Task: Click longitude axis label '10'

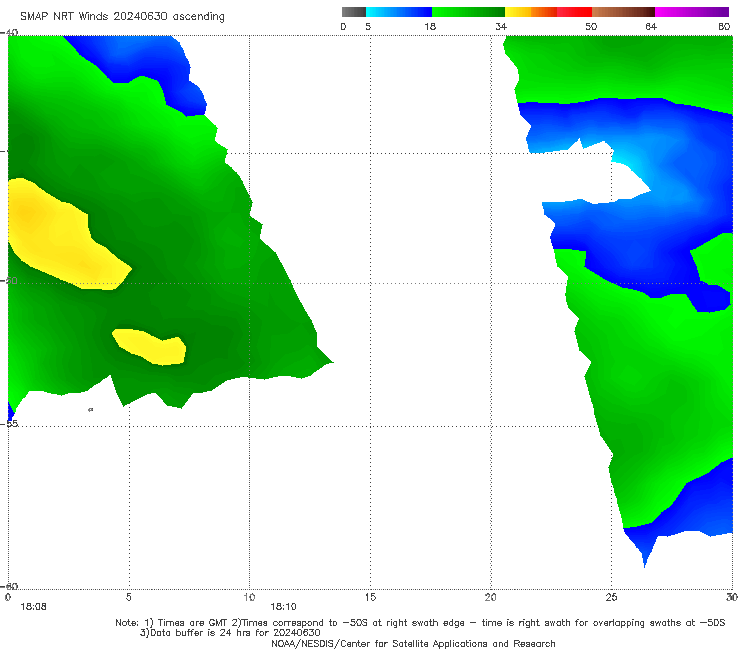Action: tap(249, 597)
